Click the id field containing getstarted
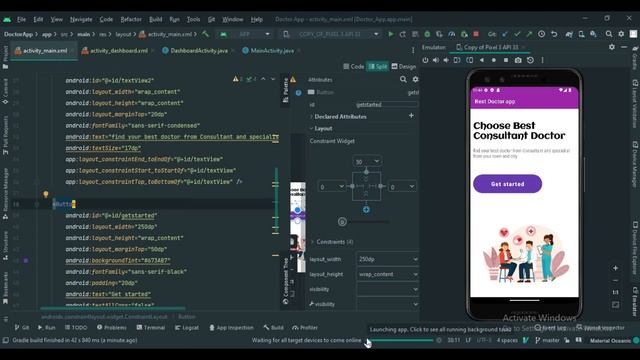This screenshot has width=640, height=360. click(x=387, y=104)
